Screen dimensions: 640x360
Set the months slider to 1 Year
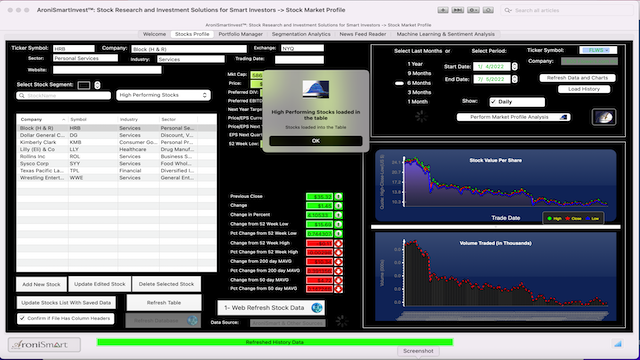click(x=399, y=64)
